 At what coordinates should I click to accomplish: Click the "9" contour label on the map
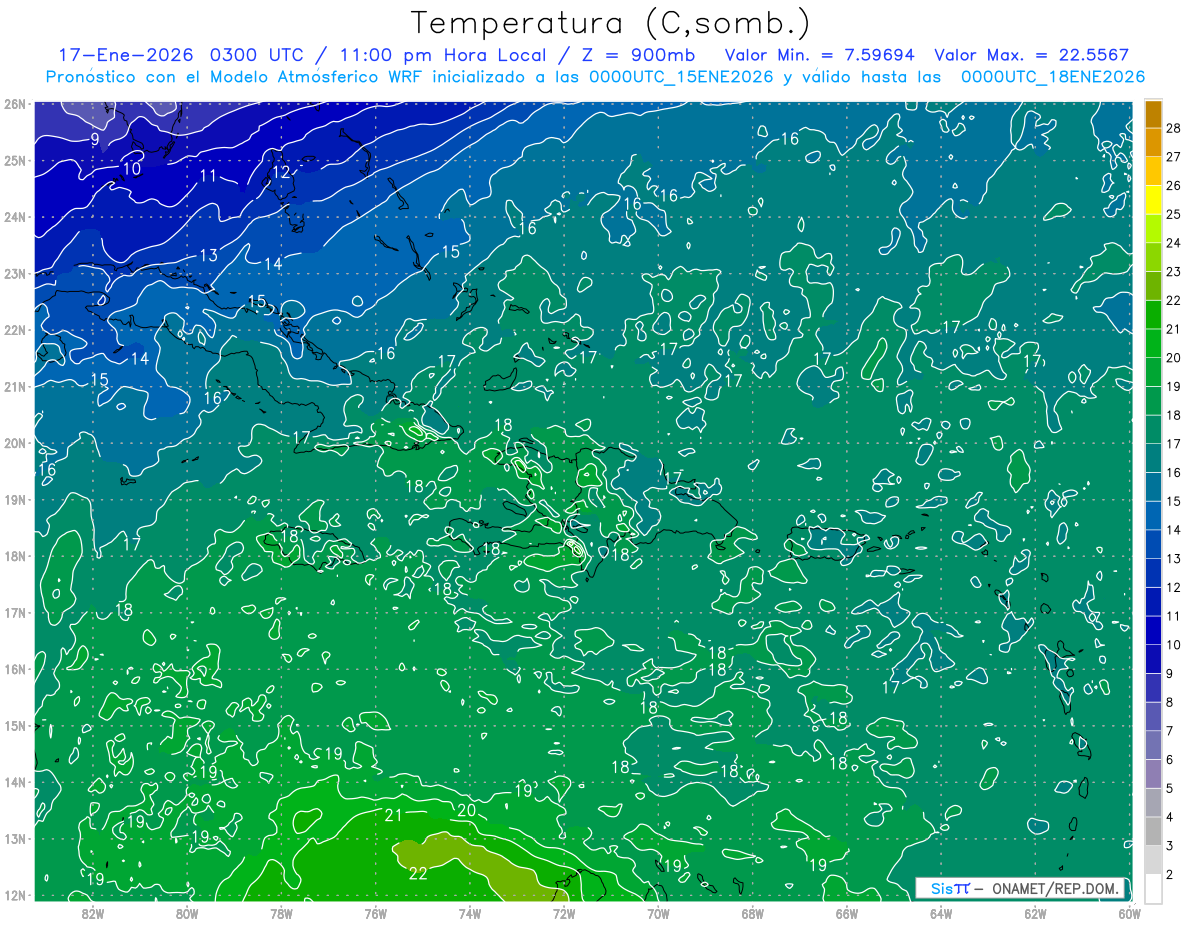pos(95,139)
